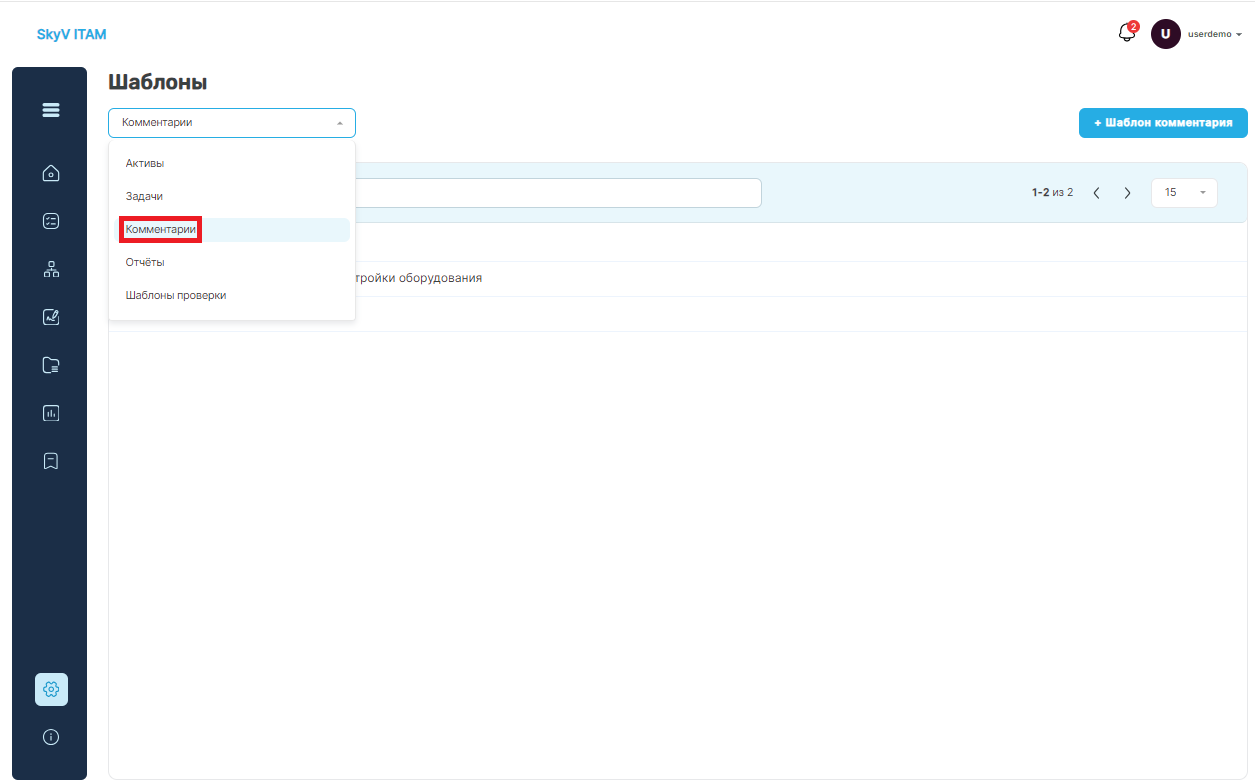
Task: Open the tasks checklist sidebar icon
Action: 51,221
